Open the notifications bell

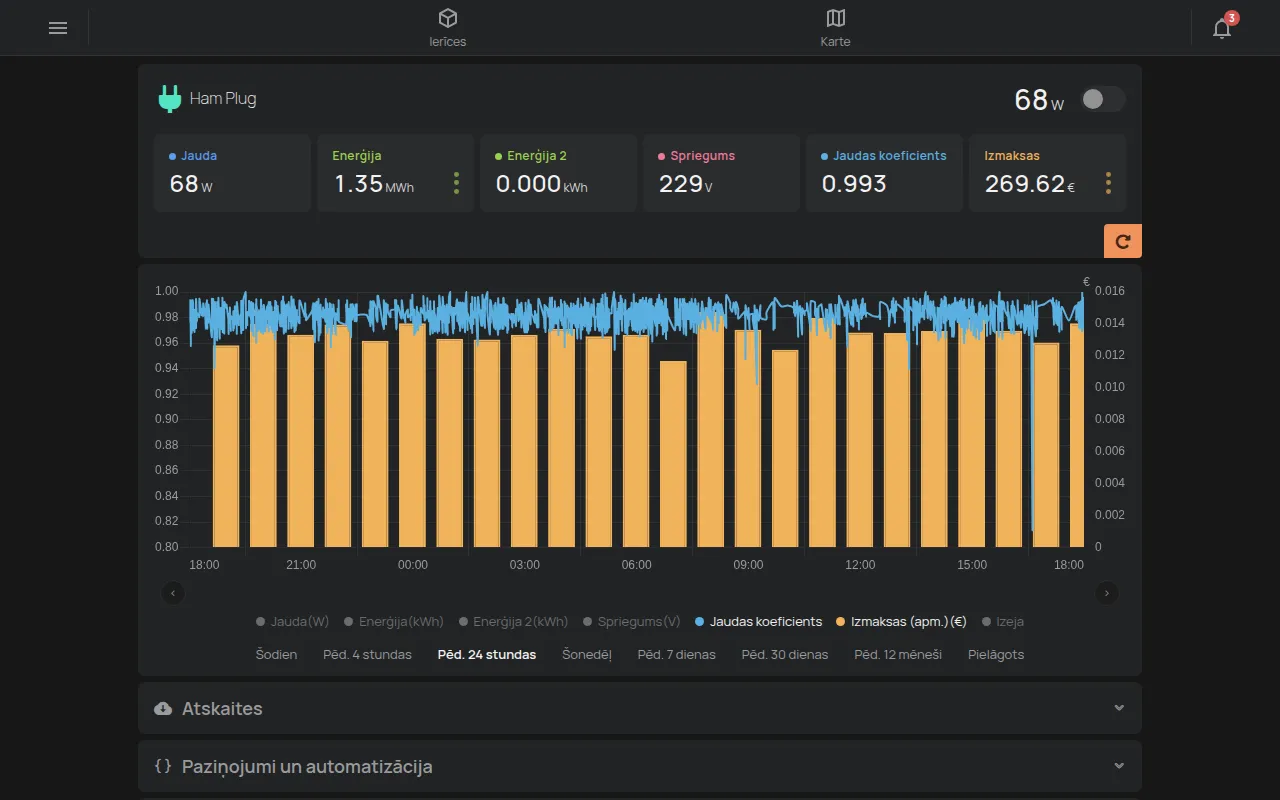(x=1222, y=28)
